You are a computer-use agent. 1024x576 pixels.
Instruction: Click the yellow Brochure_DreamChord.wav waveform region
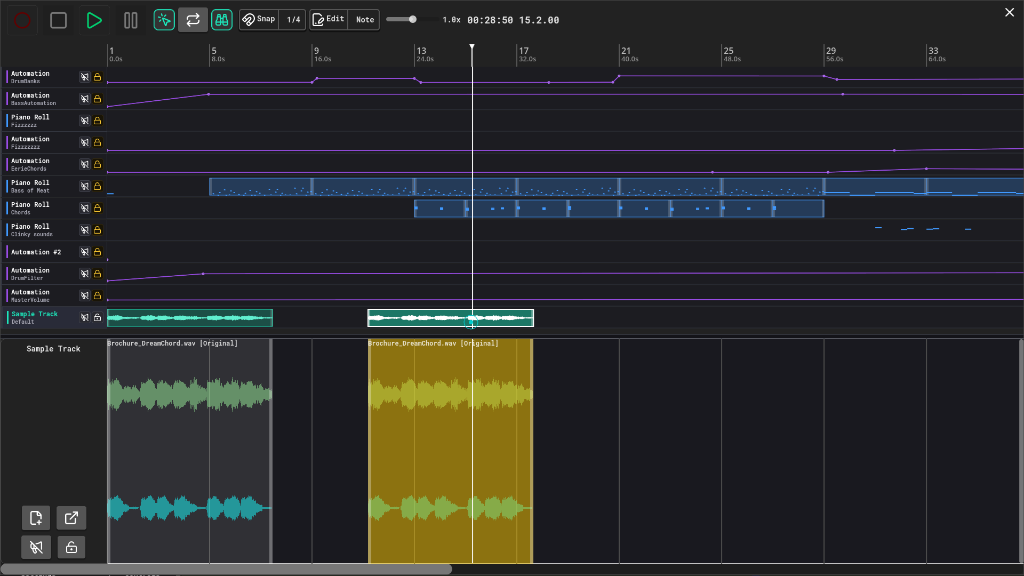(451, 451)
